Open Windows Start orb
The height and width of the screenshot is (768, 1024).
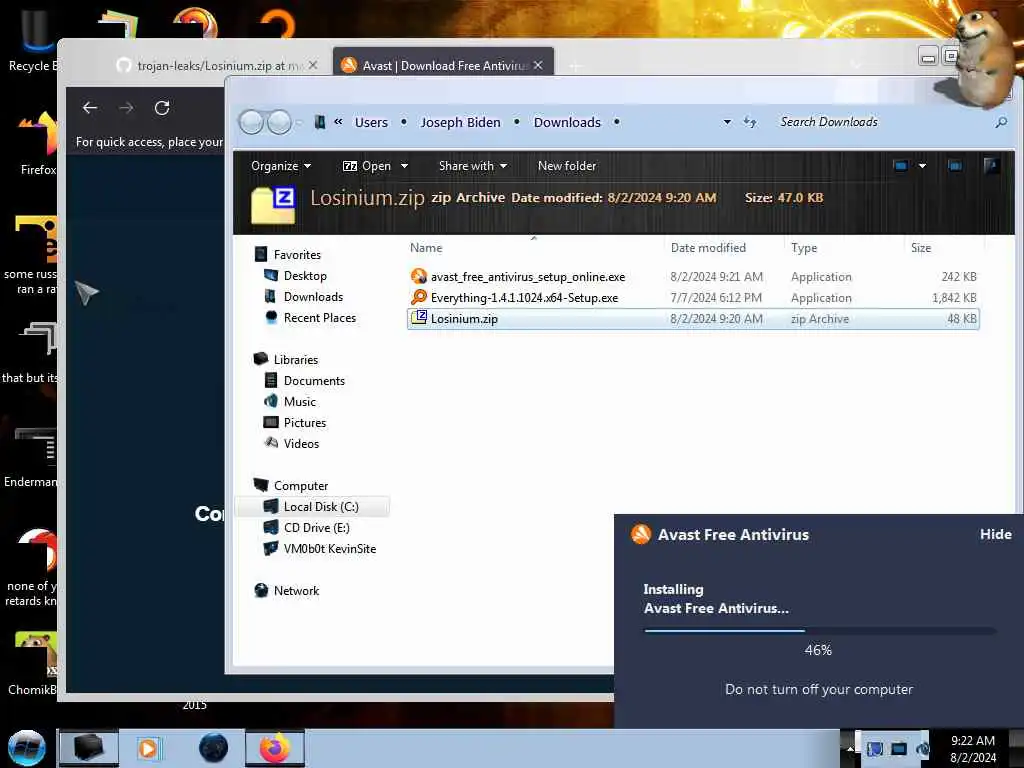[27, 748]
